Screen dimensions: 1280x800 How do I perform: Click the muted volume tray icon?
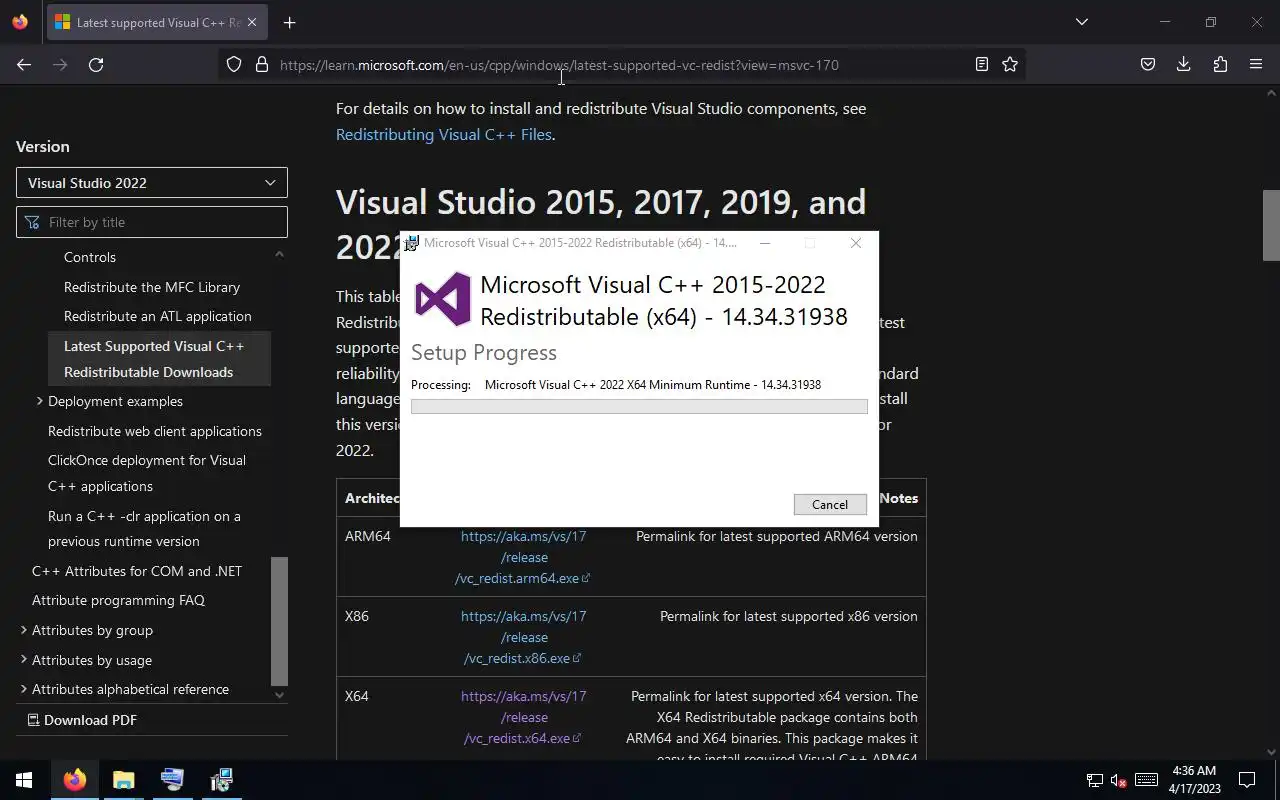click(x=1119, y=780)
